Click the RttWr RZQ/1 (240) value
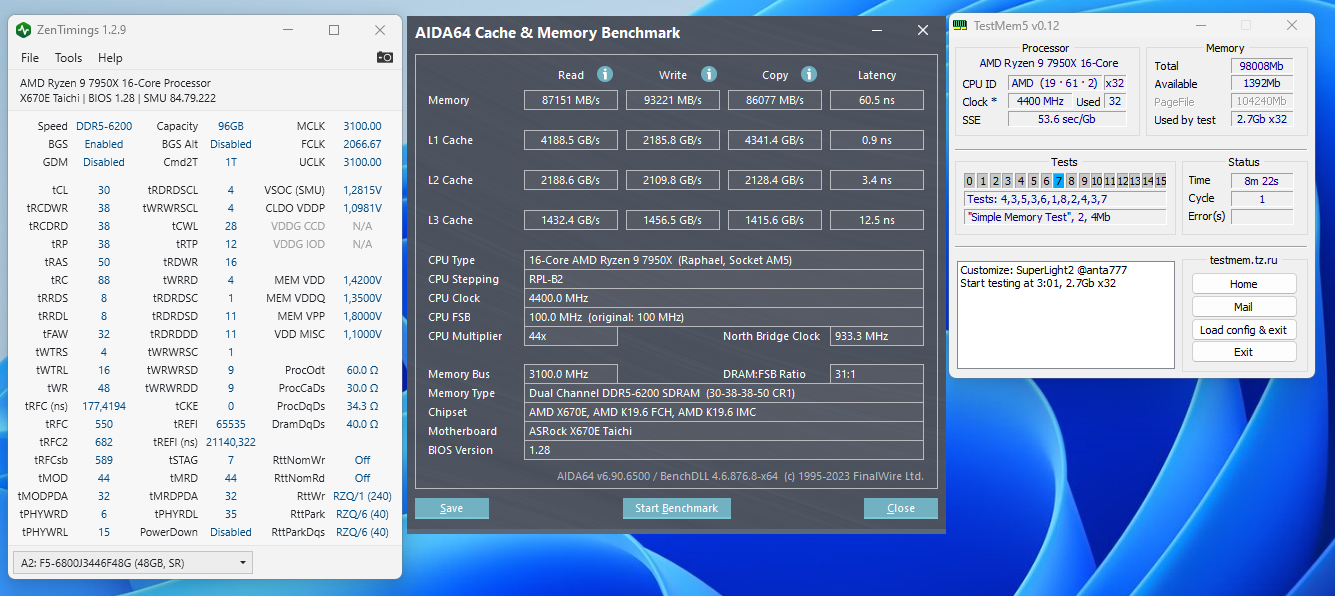 (x=363, y=496)
